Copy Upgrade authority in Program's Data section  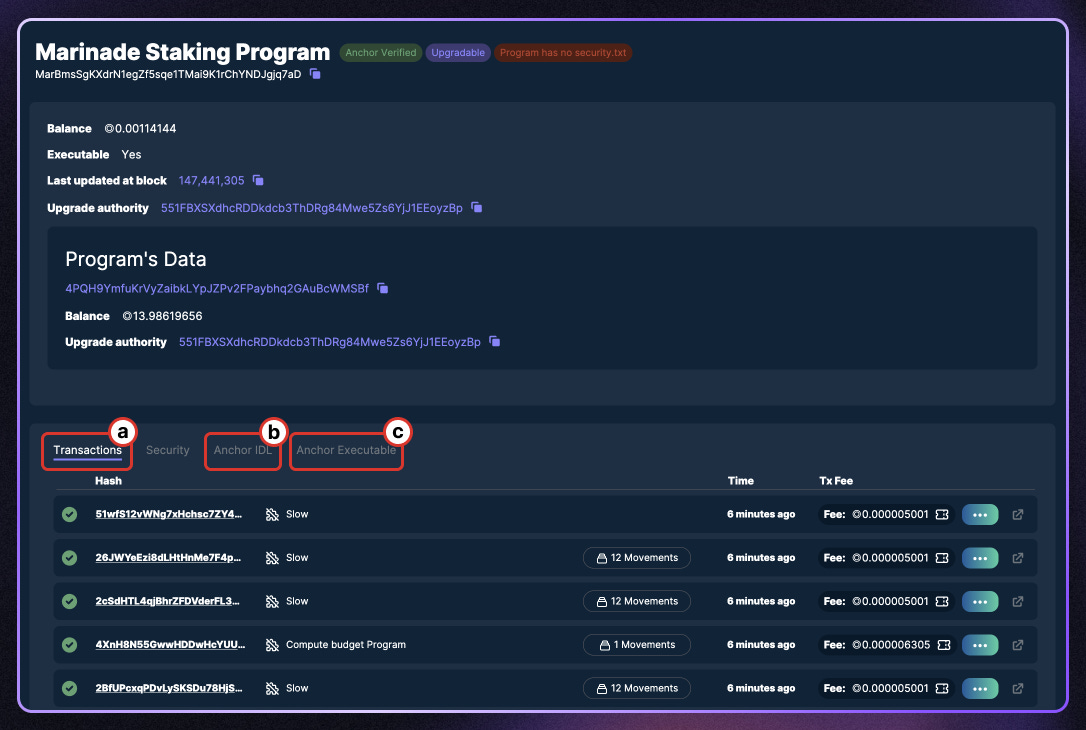tap(495, 341)
